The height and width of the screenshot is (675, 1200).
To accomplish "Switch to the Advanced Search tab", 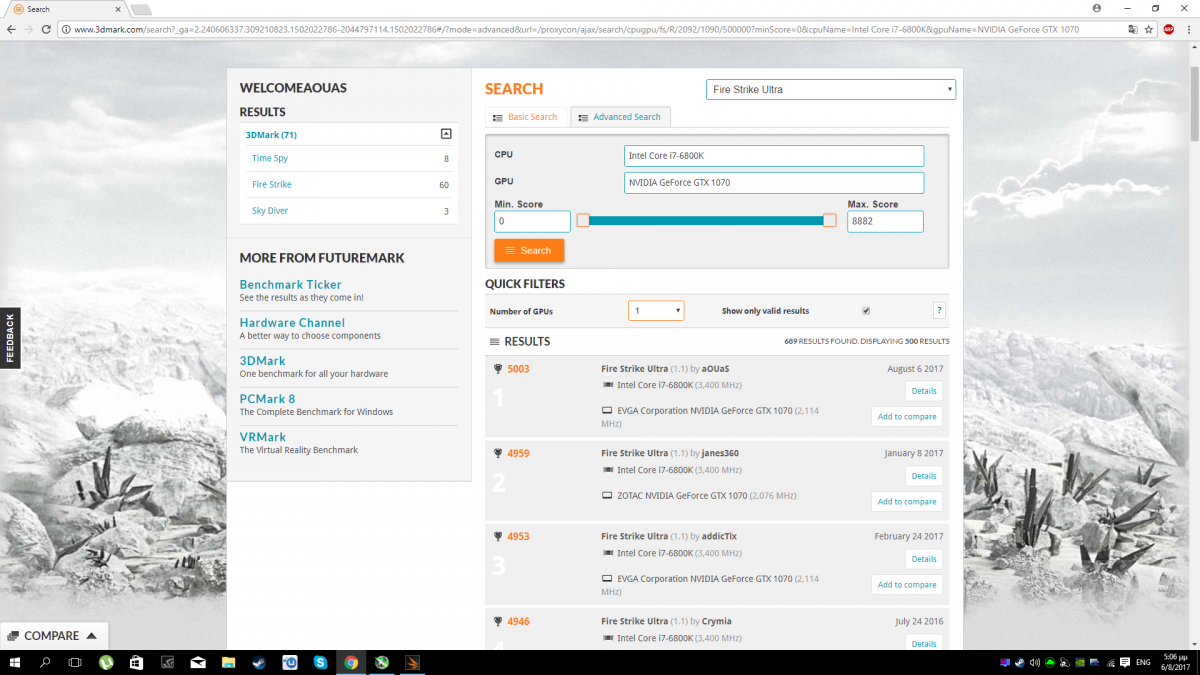I will [621, 117].
